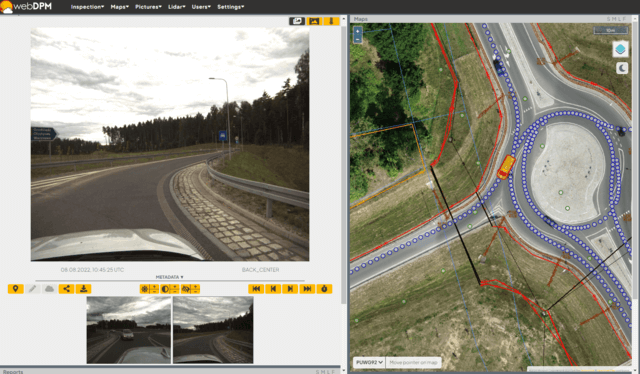Screen dimensions: 640x374
Task: Open the PUWG92 coordinate system dropdown
Action: click(369, 362)
